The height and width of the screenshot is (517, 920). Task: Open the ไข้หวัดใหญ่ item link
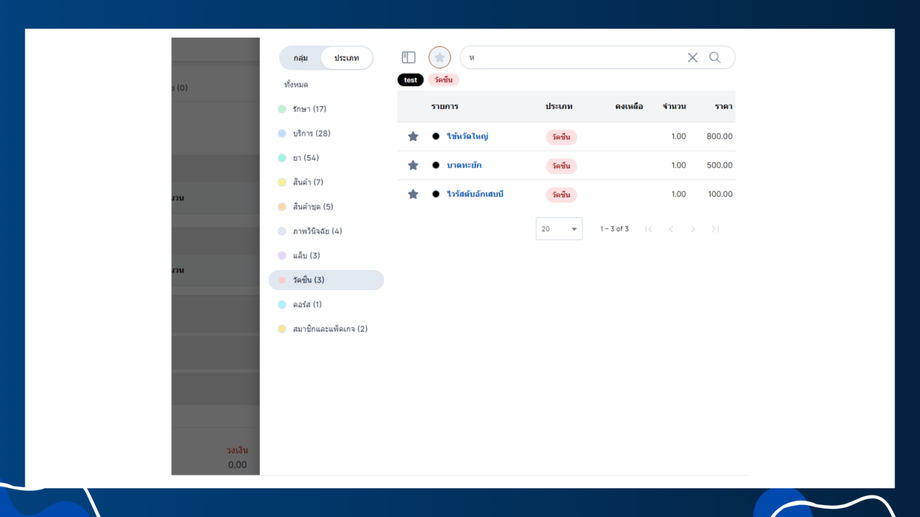pyautogui.click(x=468, y=136)
